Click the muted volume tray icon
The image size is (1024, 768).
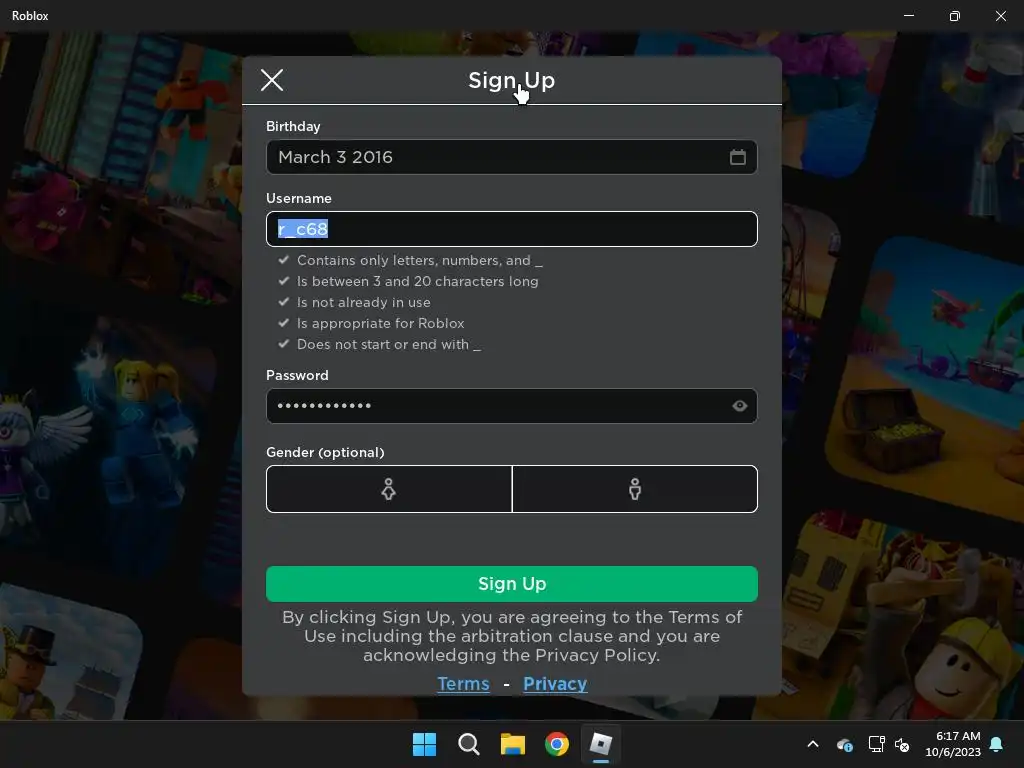[903, 744]
